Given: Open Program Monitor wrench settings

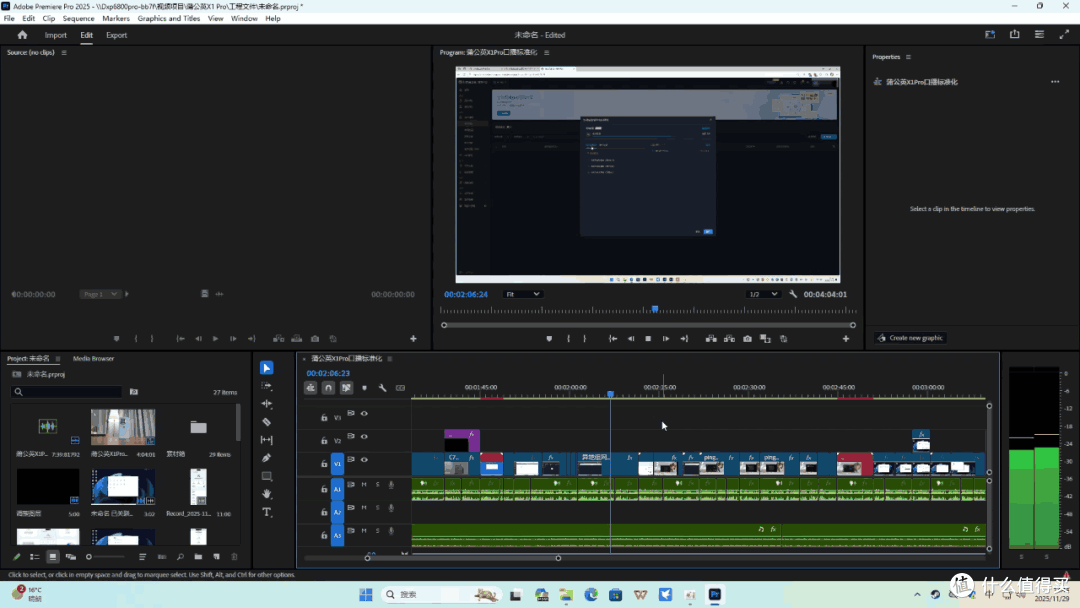Looking at the screenshot, I should (793, 294).
